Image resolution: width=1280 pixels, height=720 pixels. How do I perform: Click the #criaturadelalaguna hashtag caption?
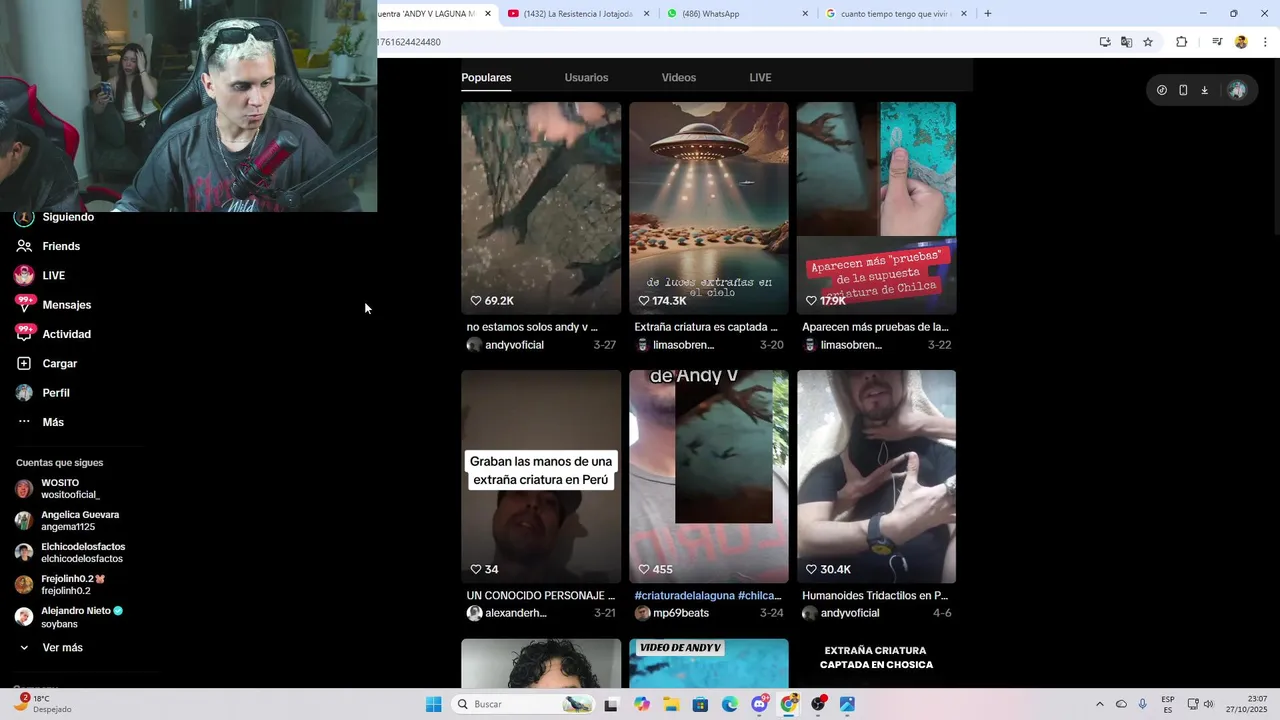point(684,596)
